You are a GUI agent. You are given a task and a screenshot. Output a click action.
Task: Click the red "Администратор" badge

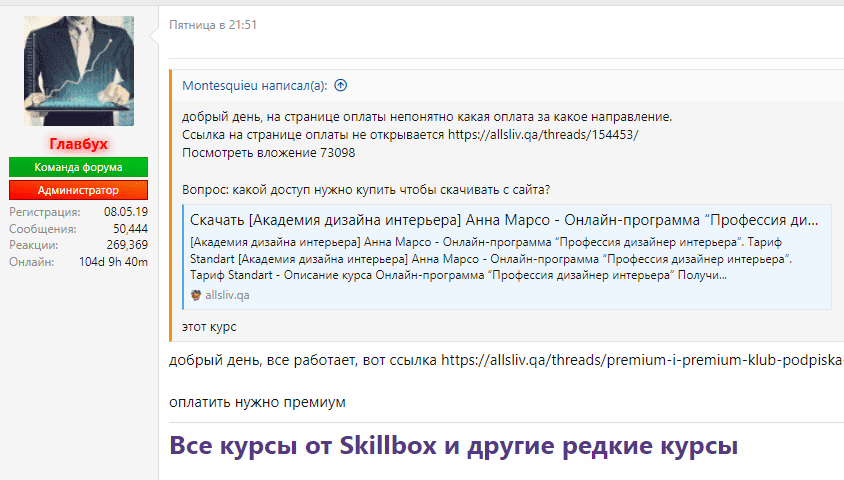[78, 190]
